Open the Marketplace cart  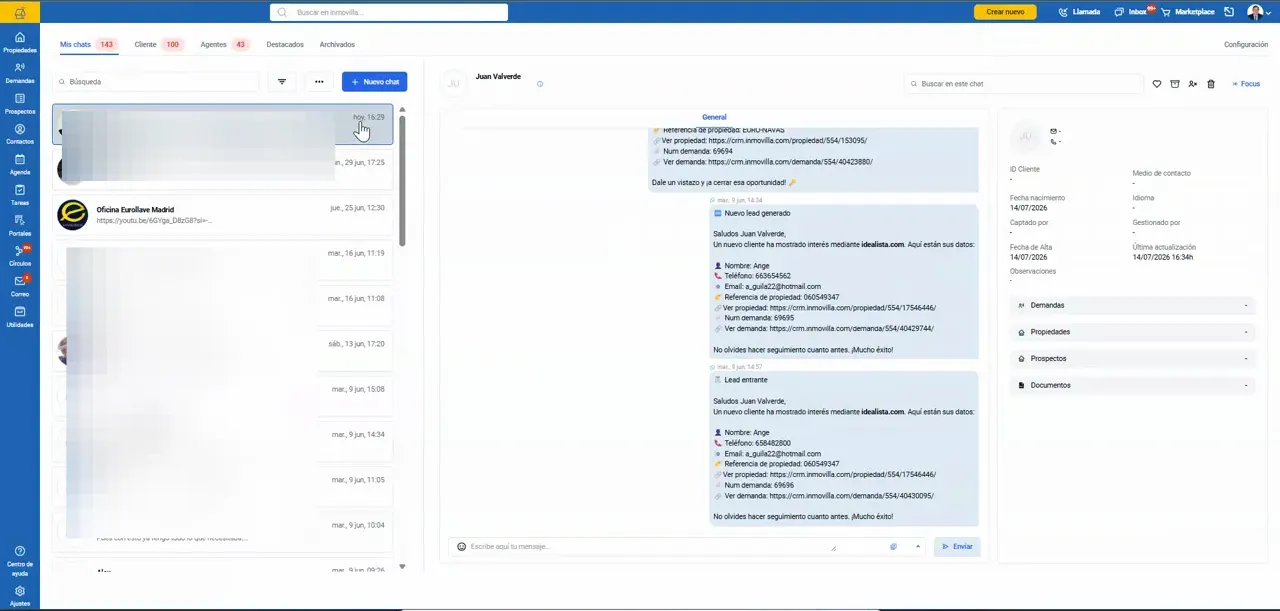pos(1187,12)
